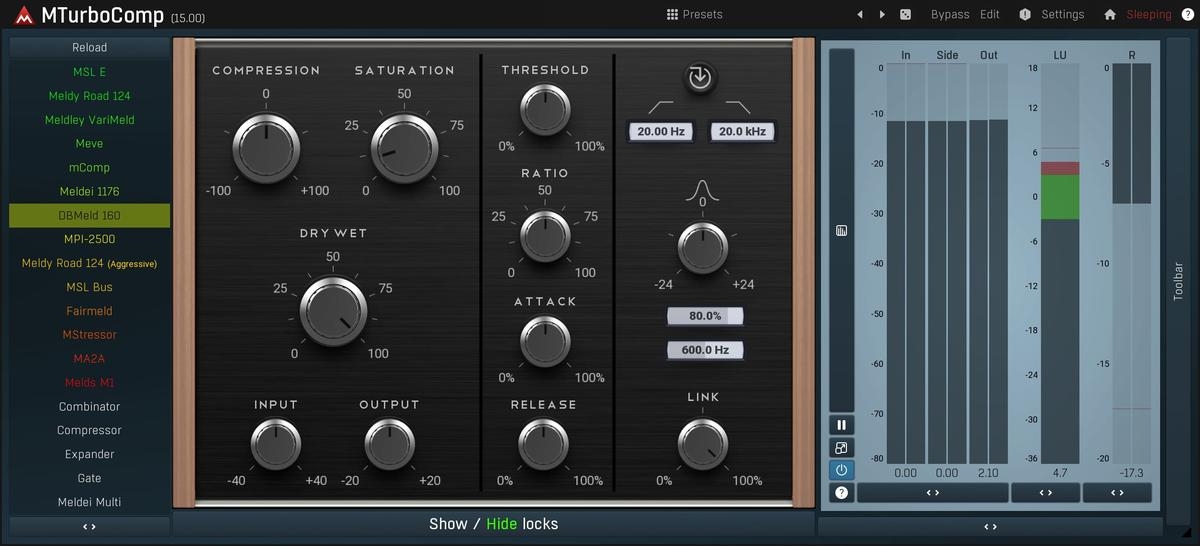The width and height of the screenshot is (1200, 546).
Task: Select the Meldei 1176 compressor
Action: (x=89, y=191)
